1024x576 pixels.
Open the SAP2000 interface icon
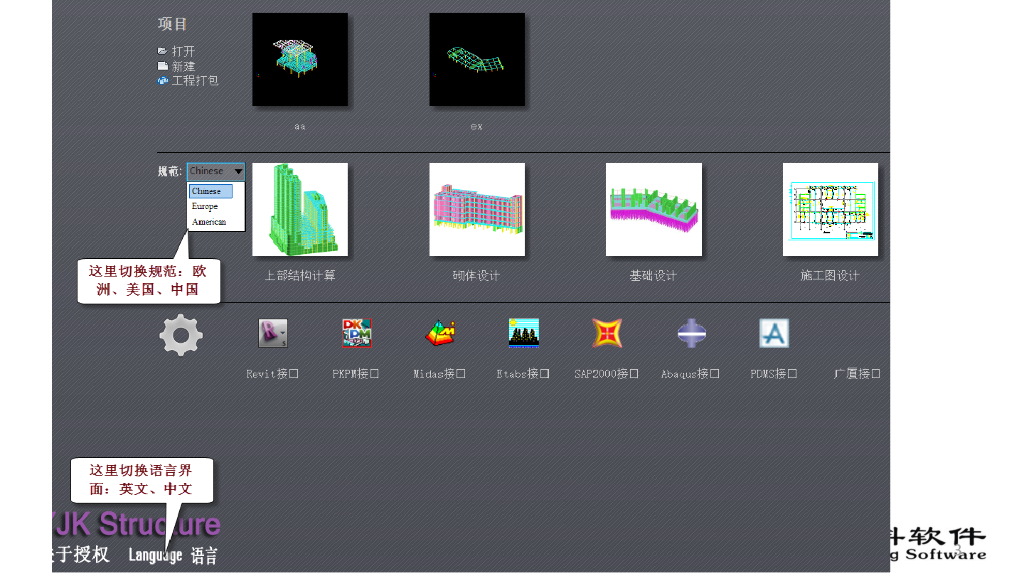606,333
